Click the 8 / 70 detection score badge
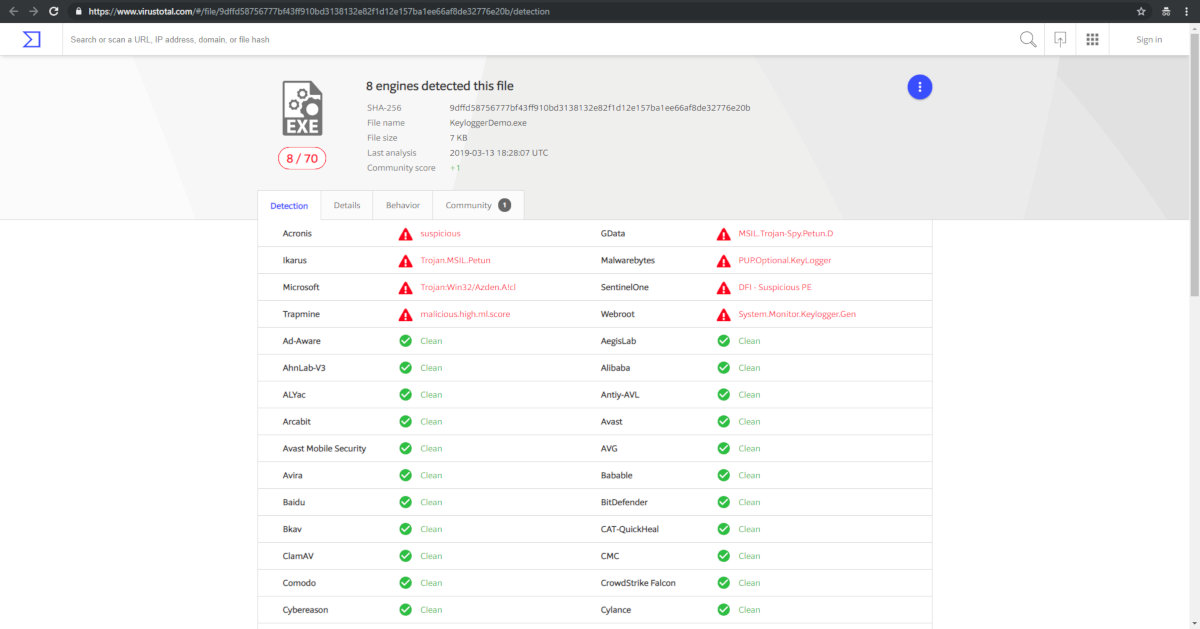Screen dimensions: 1200x629 click(x=302, y=158)
